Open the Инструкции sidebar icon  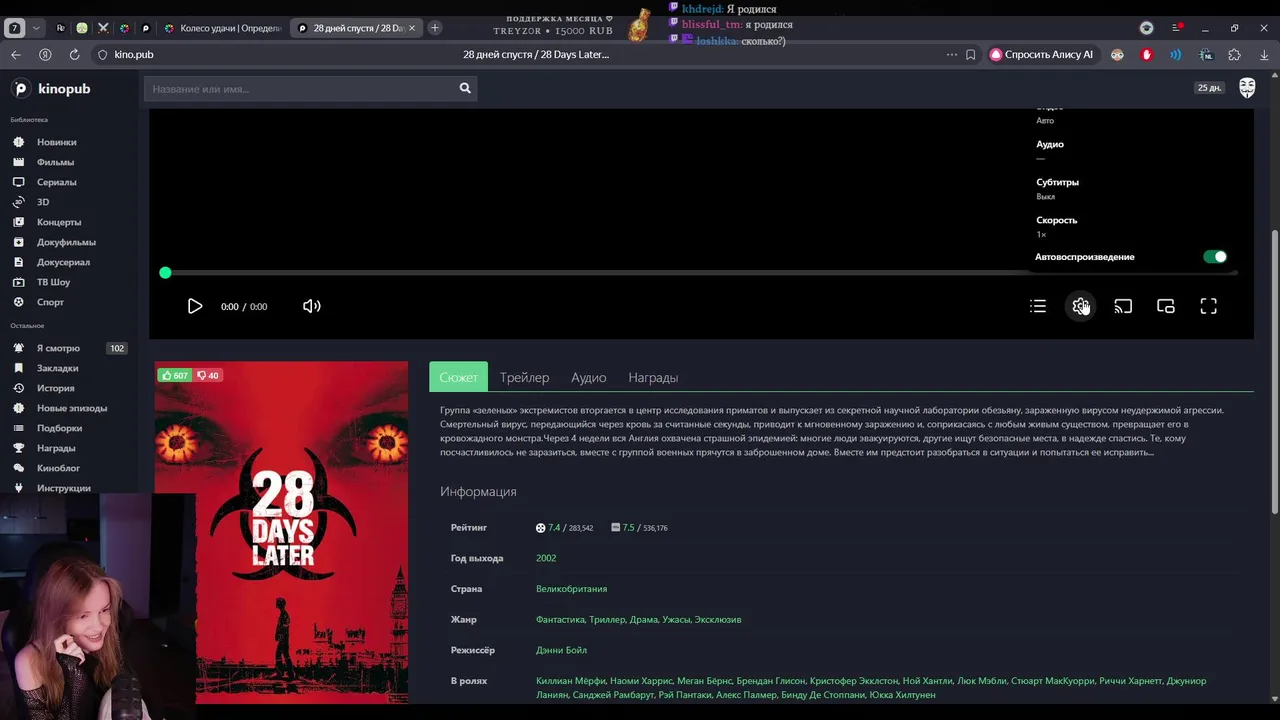click(18, 488)
